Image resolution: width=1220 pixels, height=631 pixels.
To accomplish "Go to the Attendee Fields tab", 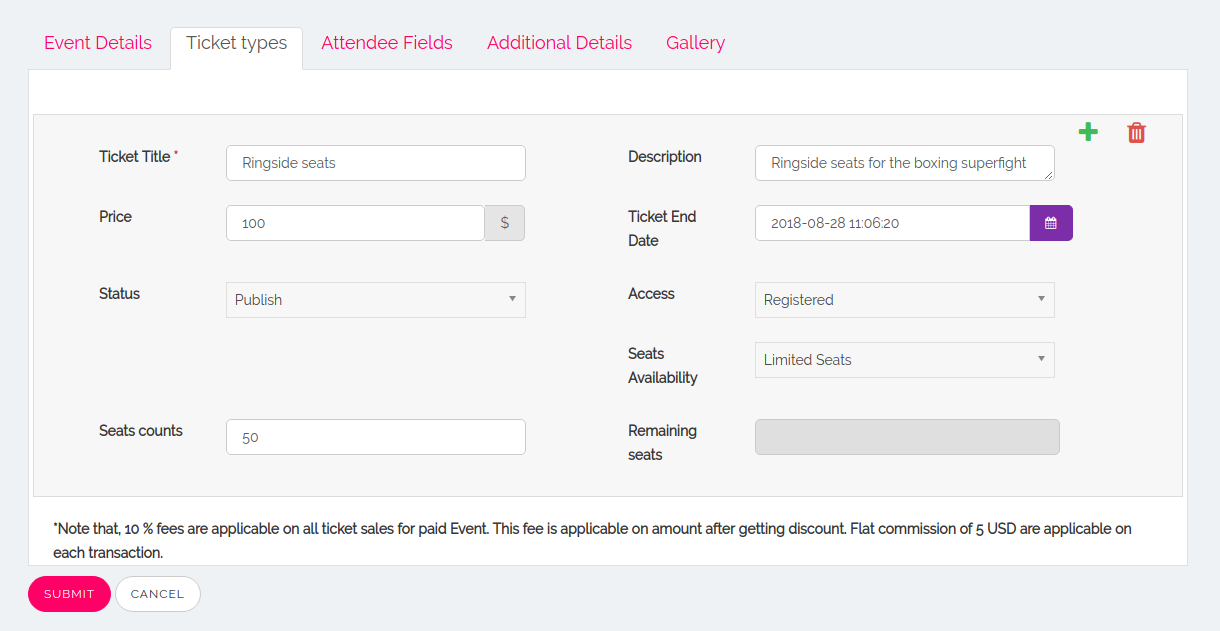I will pyautogui.click(x=387, y=43).
